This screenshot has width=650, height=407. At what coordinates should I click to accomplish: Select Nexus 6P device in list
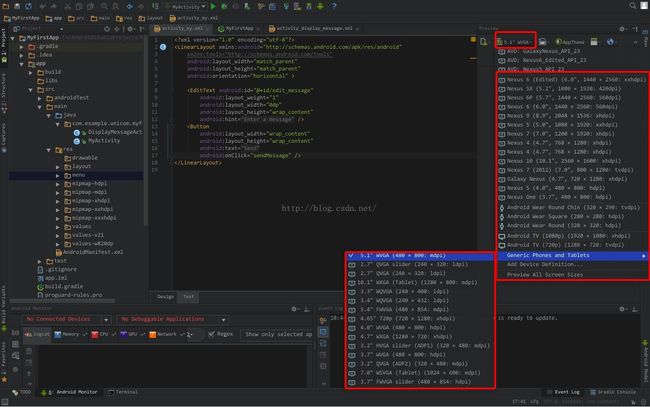[x=572, y=98]
